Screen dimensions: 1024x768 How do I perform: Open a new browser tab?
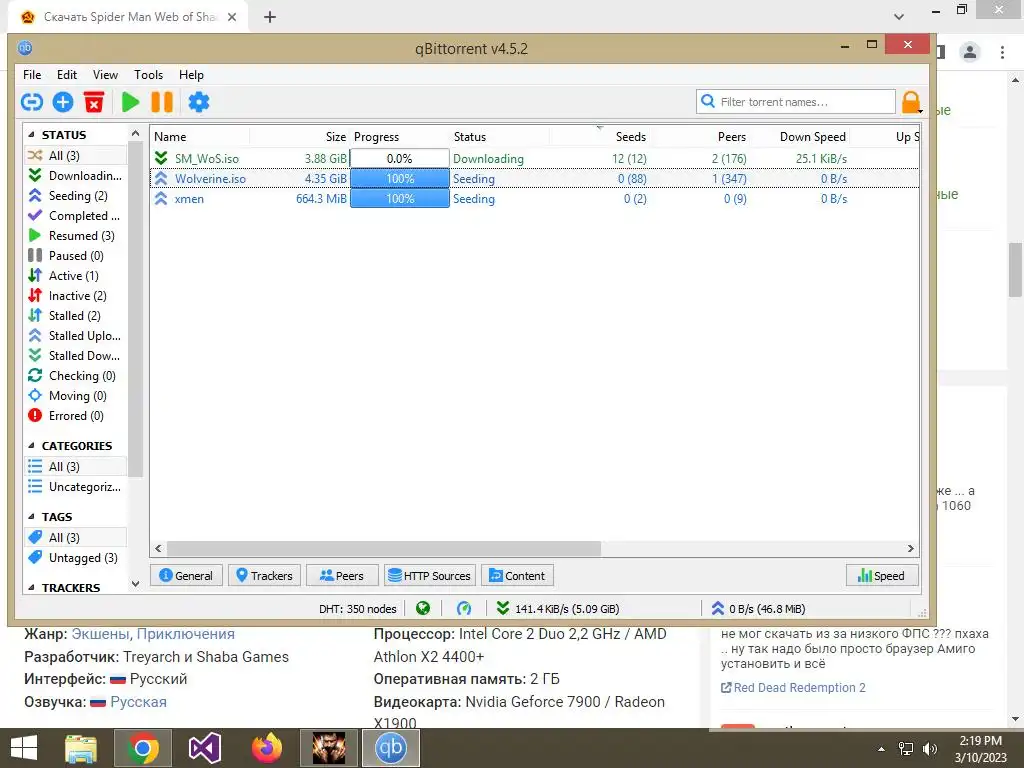pyautogui.click(x=270, y=17)
